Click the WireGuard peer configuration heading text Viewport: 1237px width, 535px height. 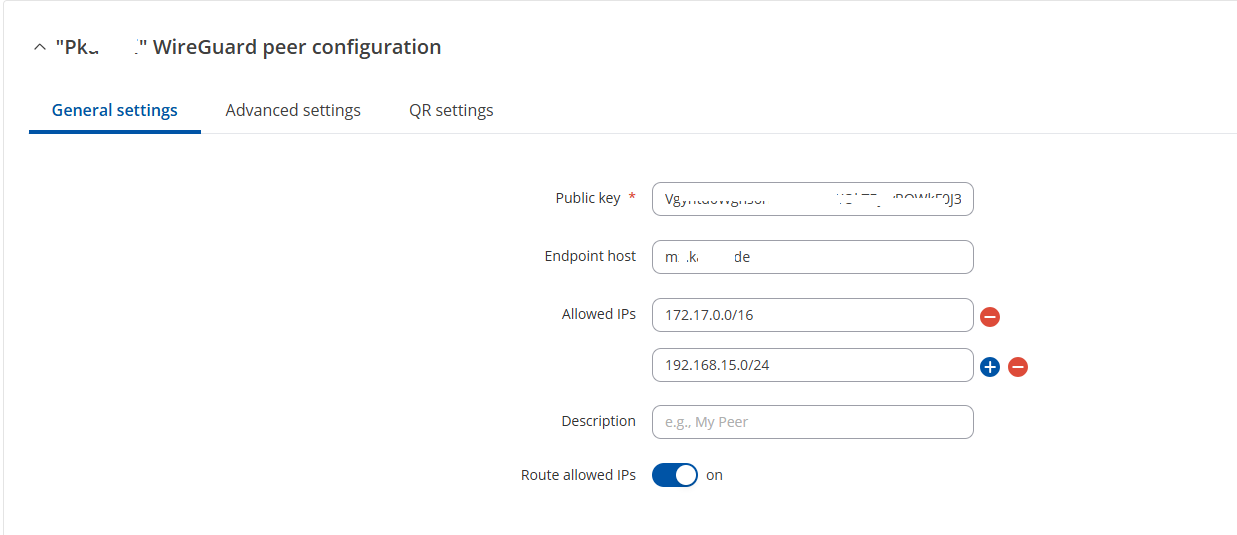pyautogui.click(x=249, y=47)
